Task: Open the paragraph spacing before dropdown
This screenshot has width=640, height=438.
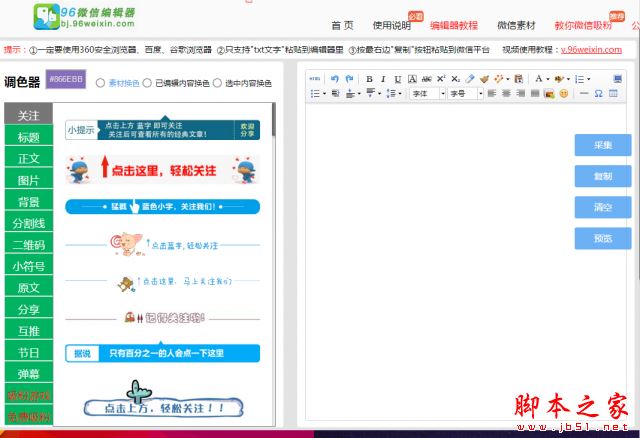Action: [x=359, y=94]
